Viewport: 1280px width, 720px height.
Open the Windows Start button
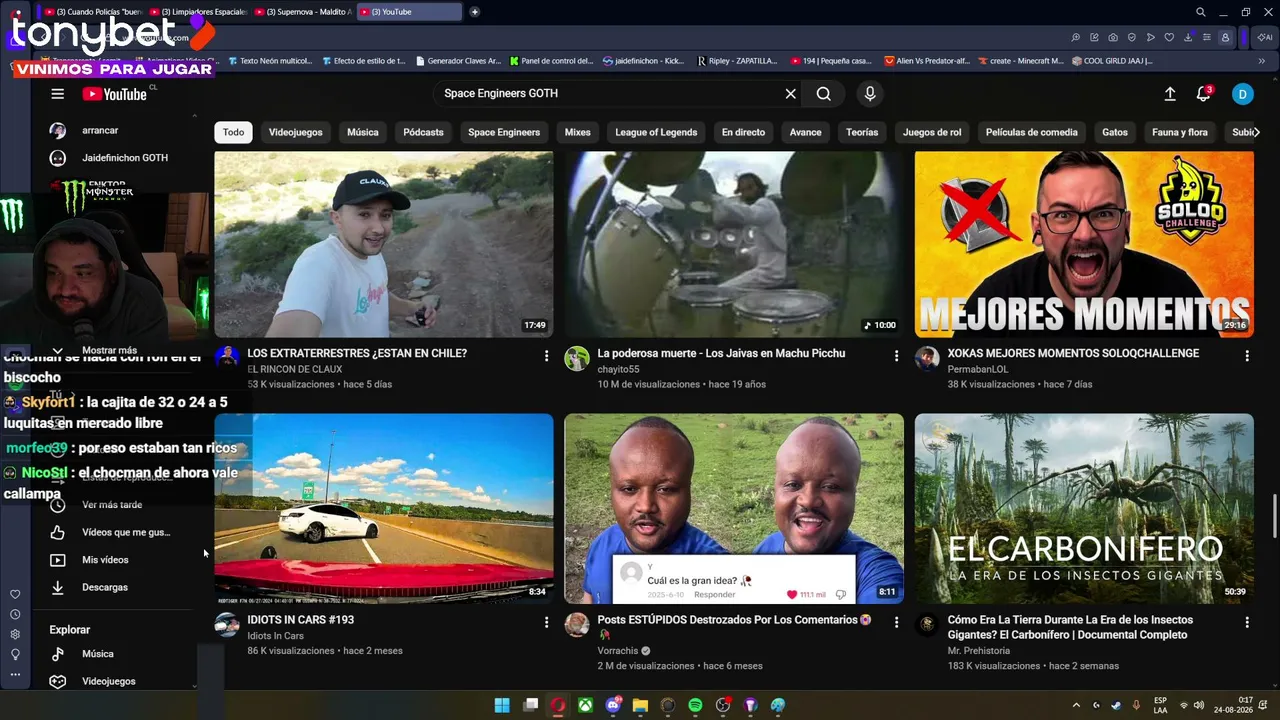click(502, 705)
